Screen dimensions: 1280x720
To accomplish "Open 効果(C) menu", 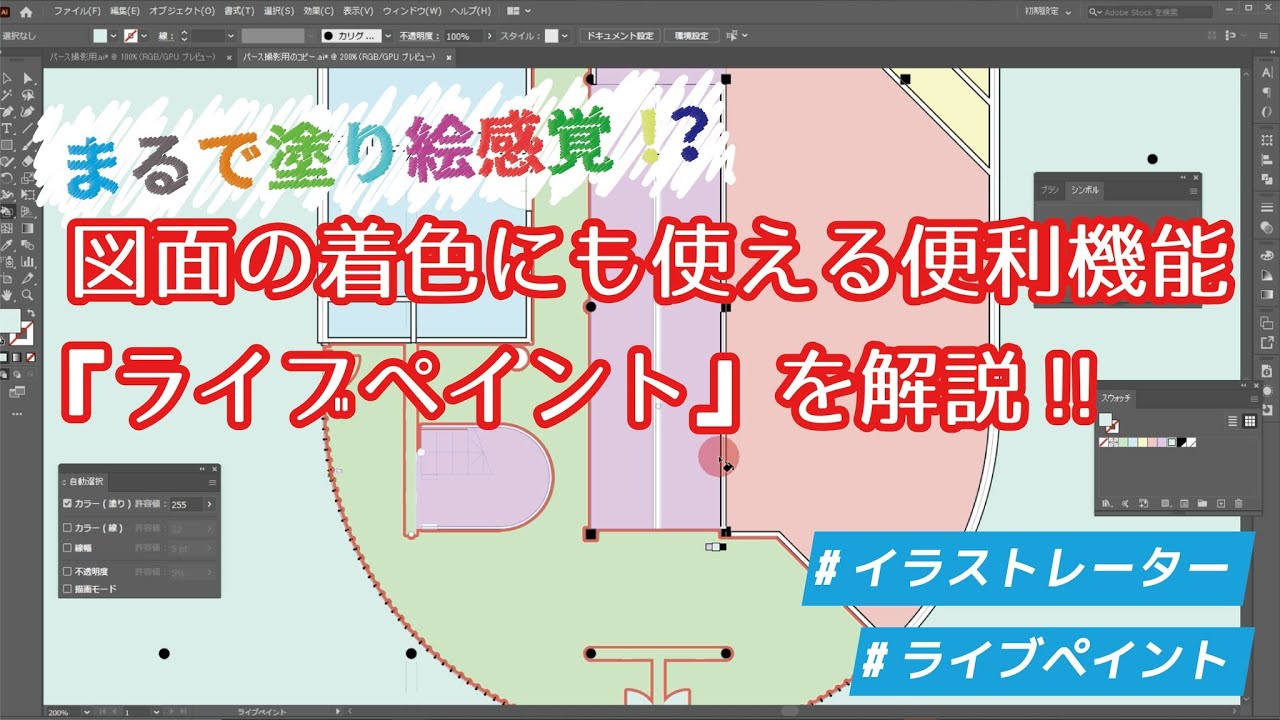I will click(x=318, y=11).
